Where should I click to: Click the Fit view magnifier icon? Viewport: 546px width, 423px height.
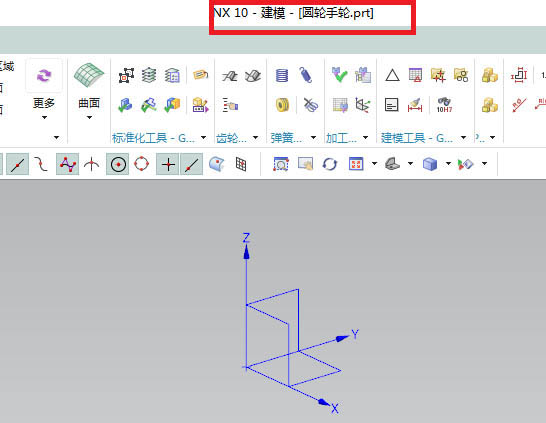coord(281,164)
